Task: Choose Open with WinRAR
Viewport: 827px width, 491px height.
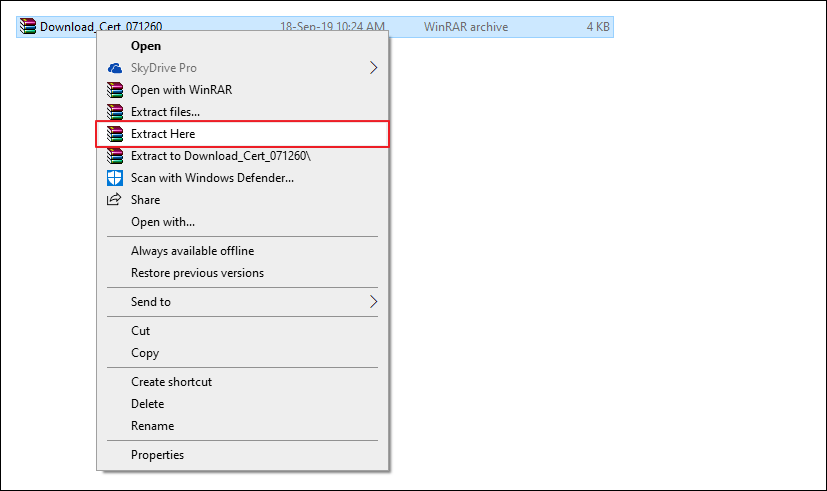Action: click(243, 90)
